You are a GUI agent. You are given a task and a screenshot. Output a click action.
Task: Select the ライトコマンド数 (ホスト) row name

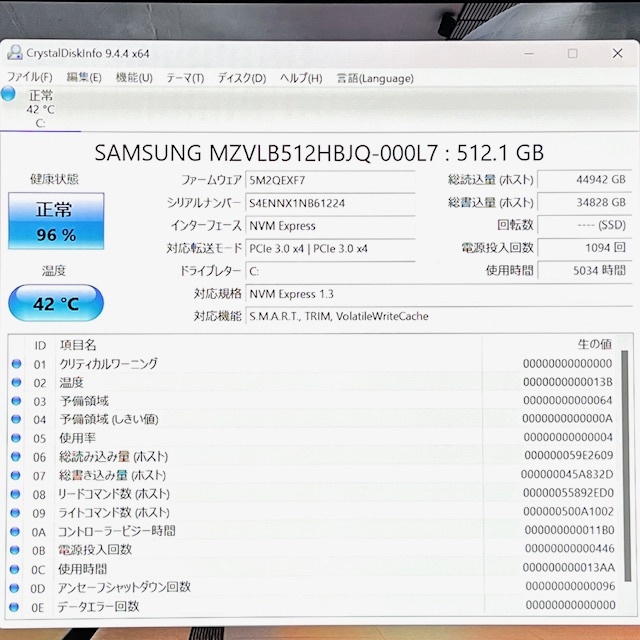(114, 513)
